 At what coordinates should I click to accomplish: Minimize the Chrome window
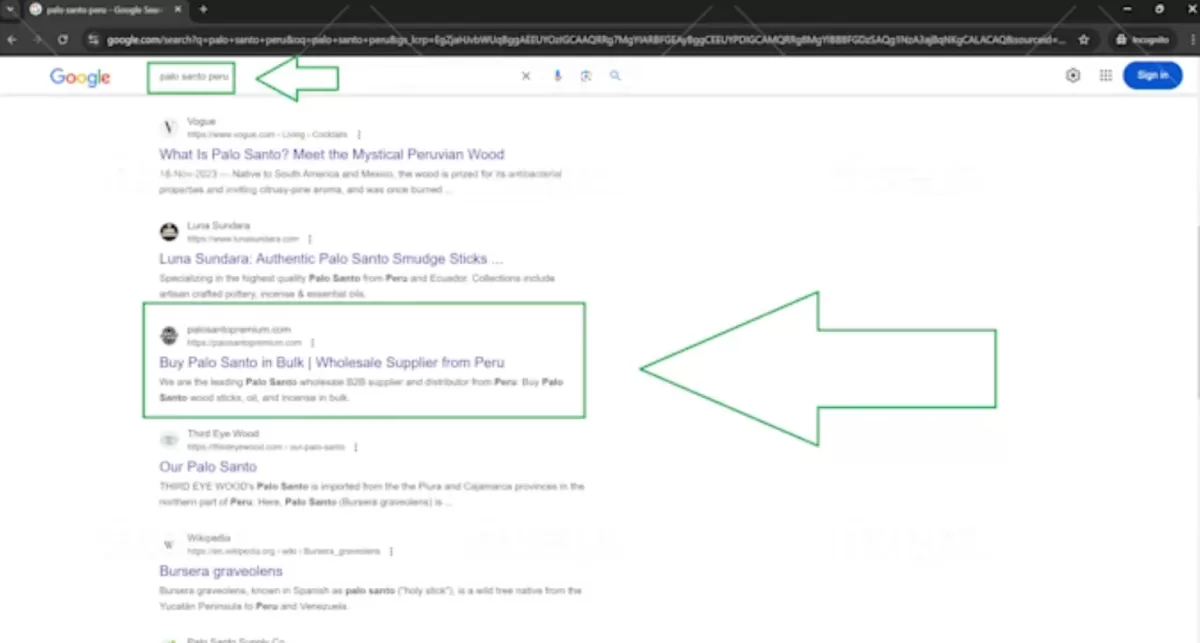coord(1128,9)
